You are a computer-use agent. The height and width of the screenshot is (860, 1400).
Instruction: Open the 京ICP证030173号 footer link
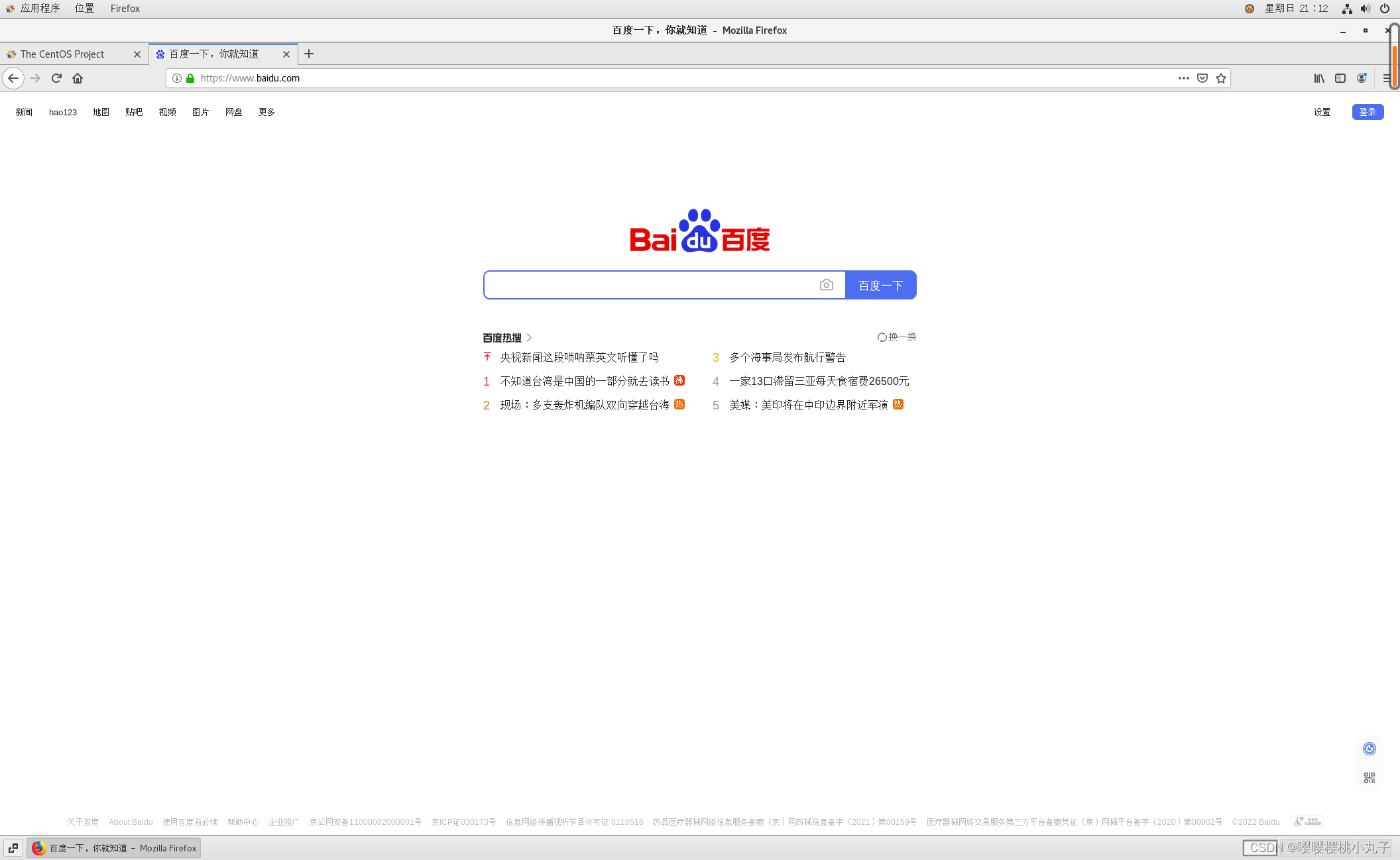[x=463, y=822]
